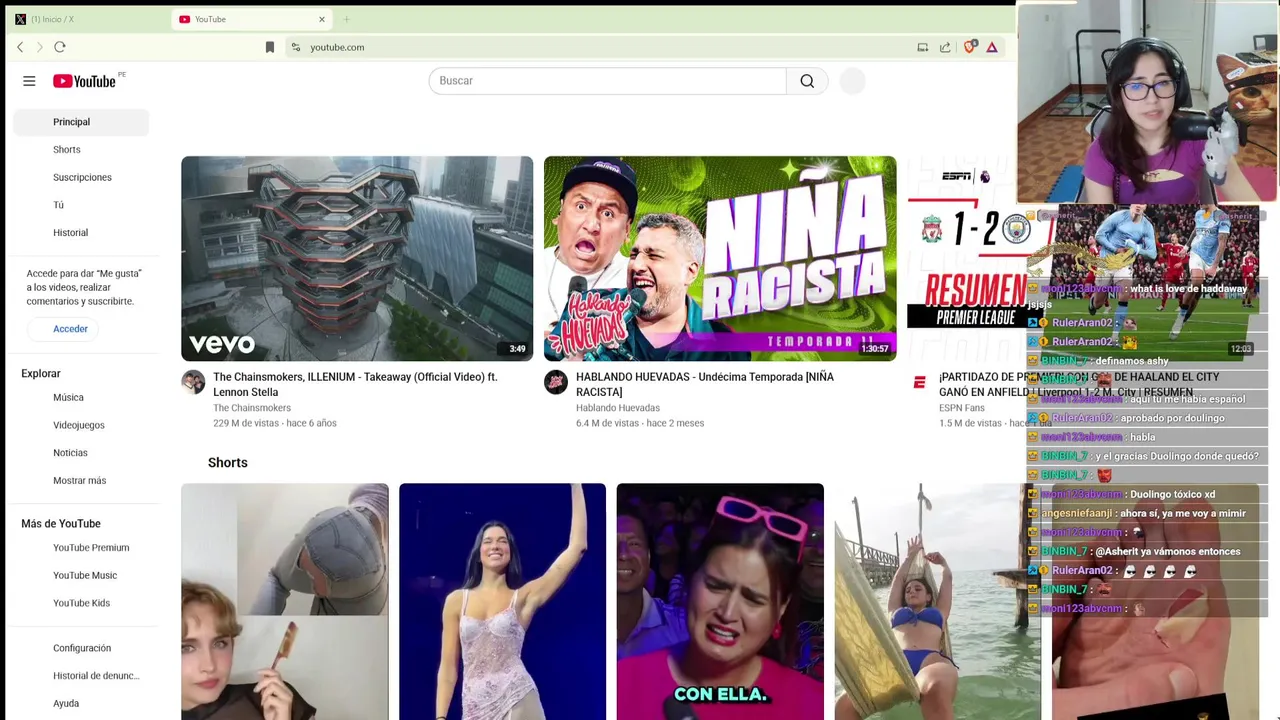The image size is (1280, 720).
Task: Open a new browser tab
Action: pos(347,19)
